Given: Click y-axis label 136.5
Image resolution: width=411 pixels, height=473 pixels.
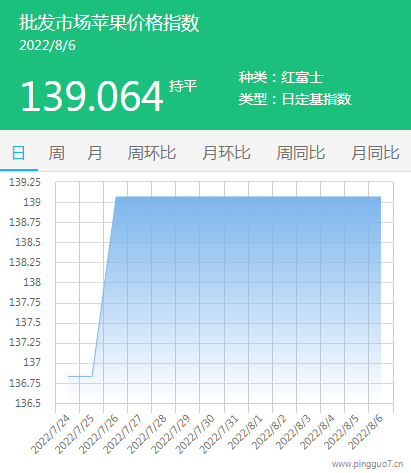Looking at the screenshot, I should (28, 403).
